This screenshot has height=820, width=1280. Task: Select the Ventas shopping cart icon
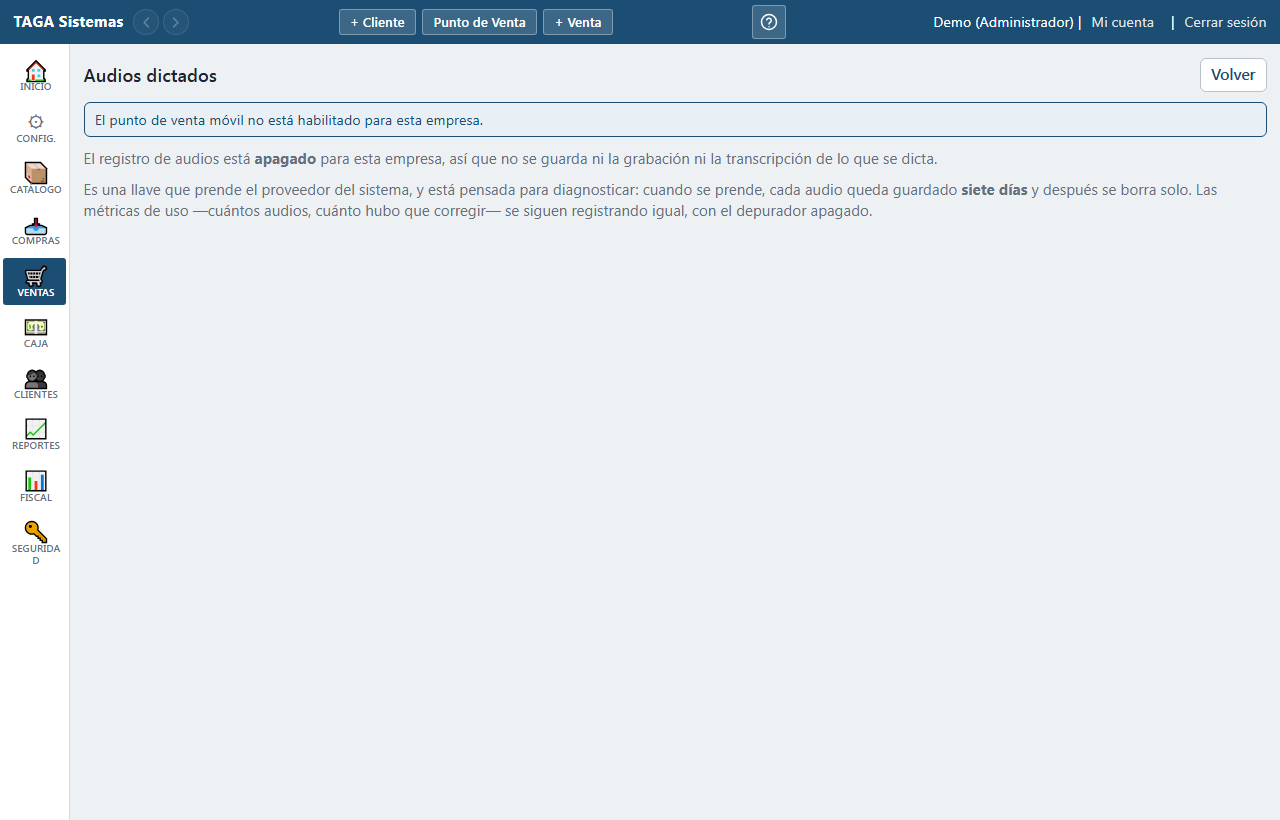coord(36,276)
